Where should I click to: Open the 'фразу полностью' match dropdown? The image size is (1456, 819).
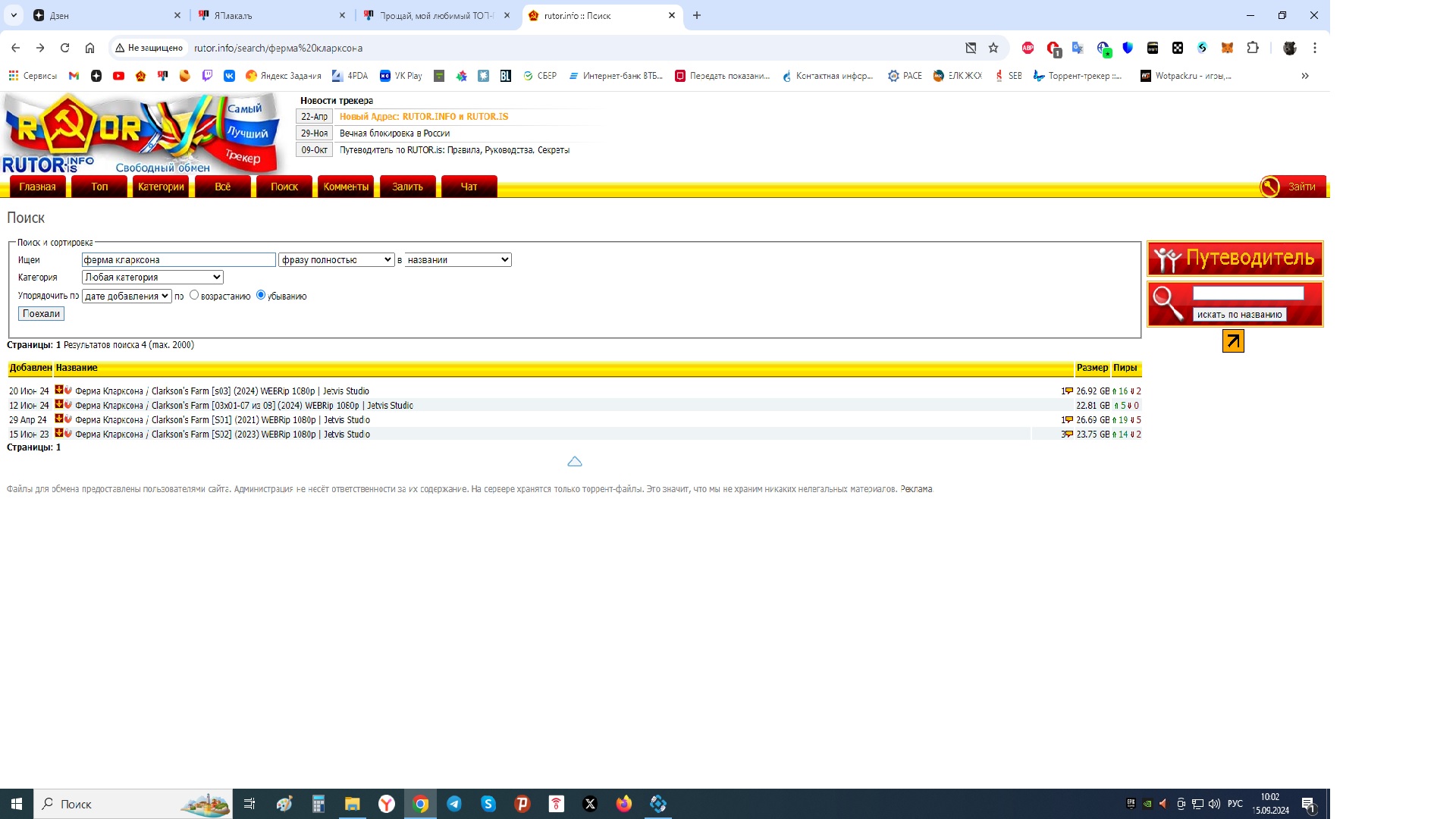tap(336, 260)
